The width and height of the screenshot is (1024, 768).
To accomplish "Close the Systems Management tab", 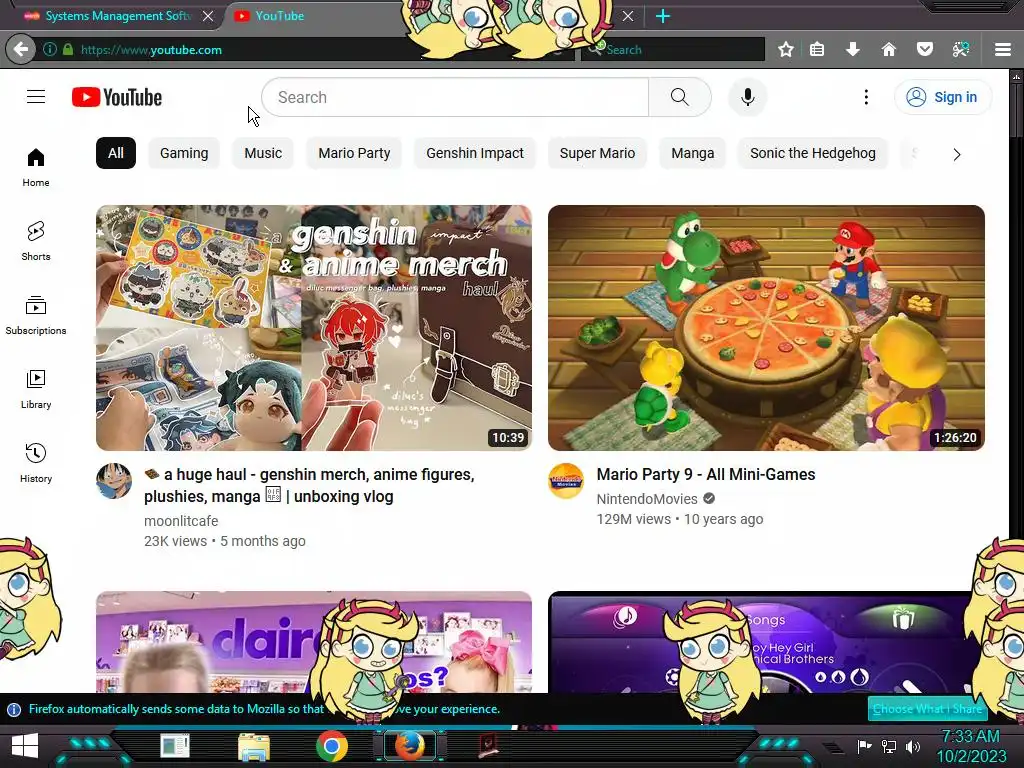I will (x=208, y=16).
